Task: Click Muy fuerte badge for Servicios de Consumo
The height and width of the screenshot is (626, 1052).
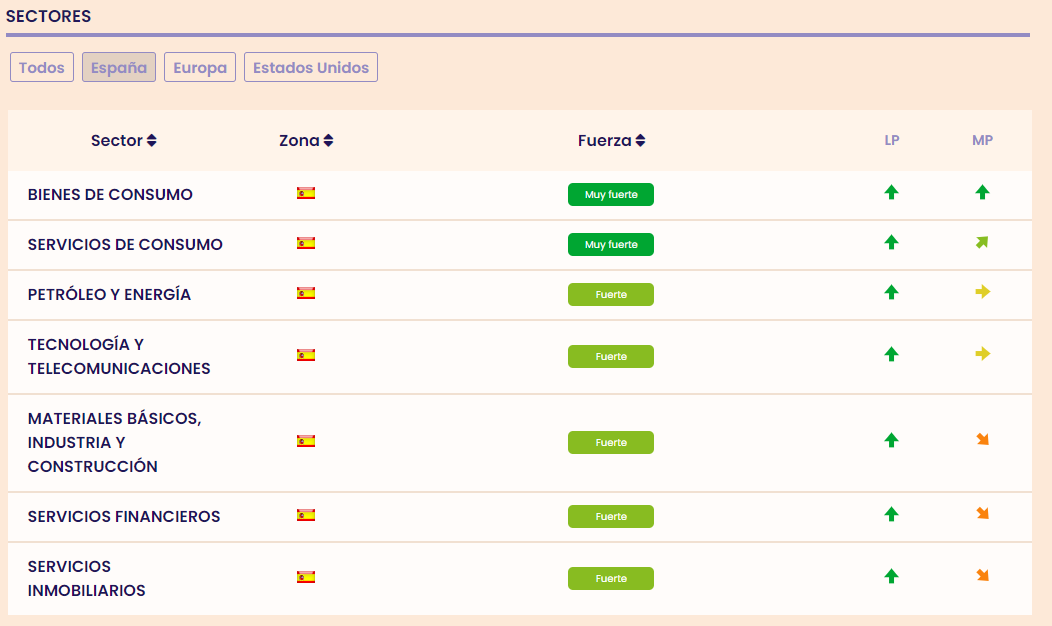Action: click(x=611, y=245)
